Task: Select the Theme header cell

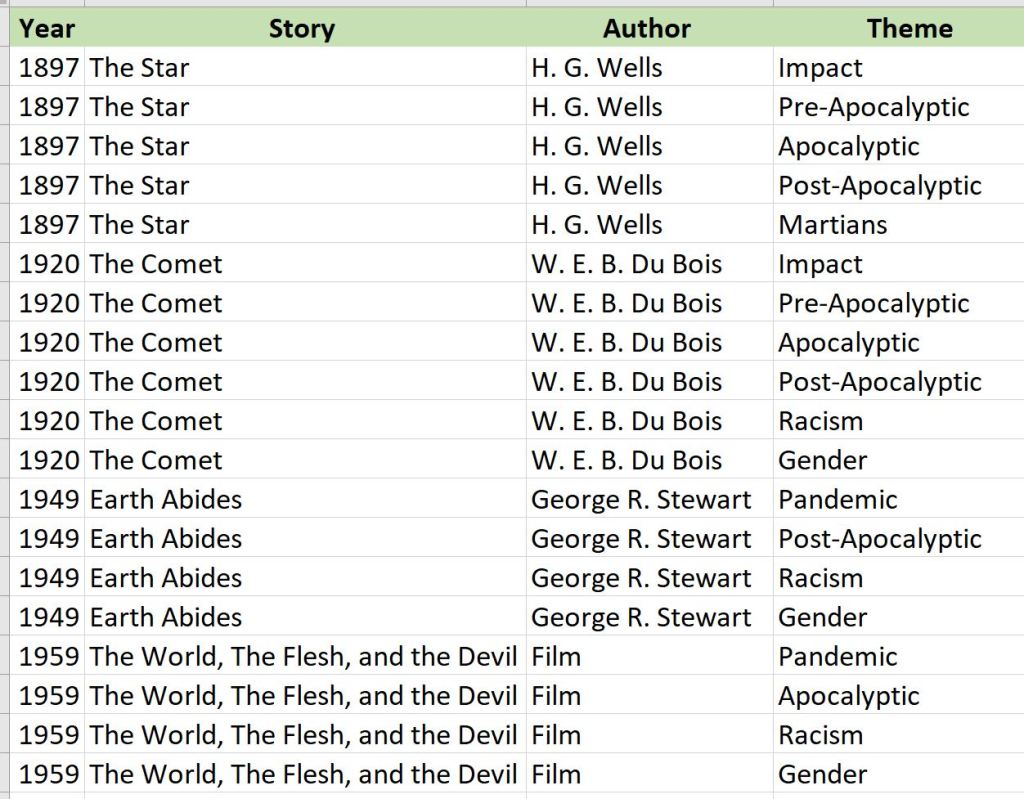Action: pos(909,29)
